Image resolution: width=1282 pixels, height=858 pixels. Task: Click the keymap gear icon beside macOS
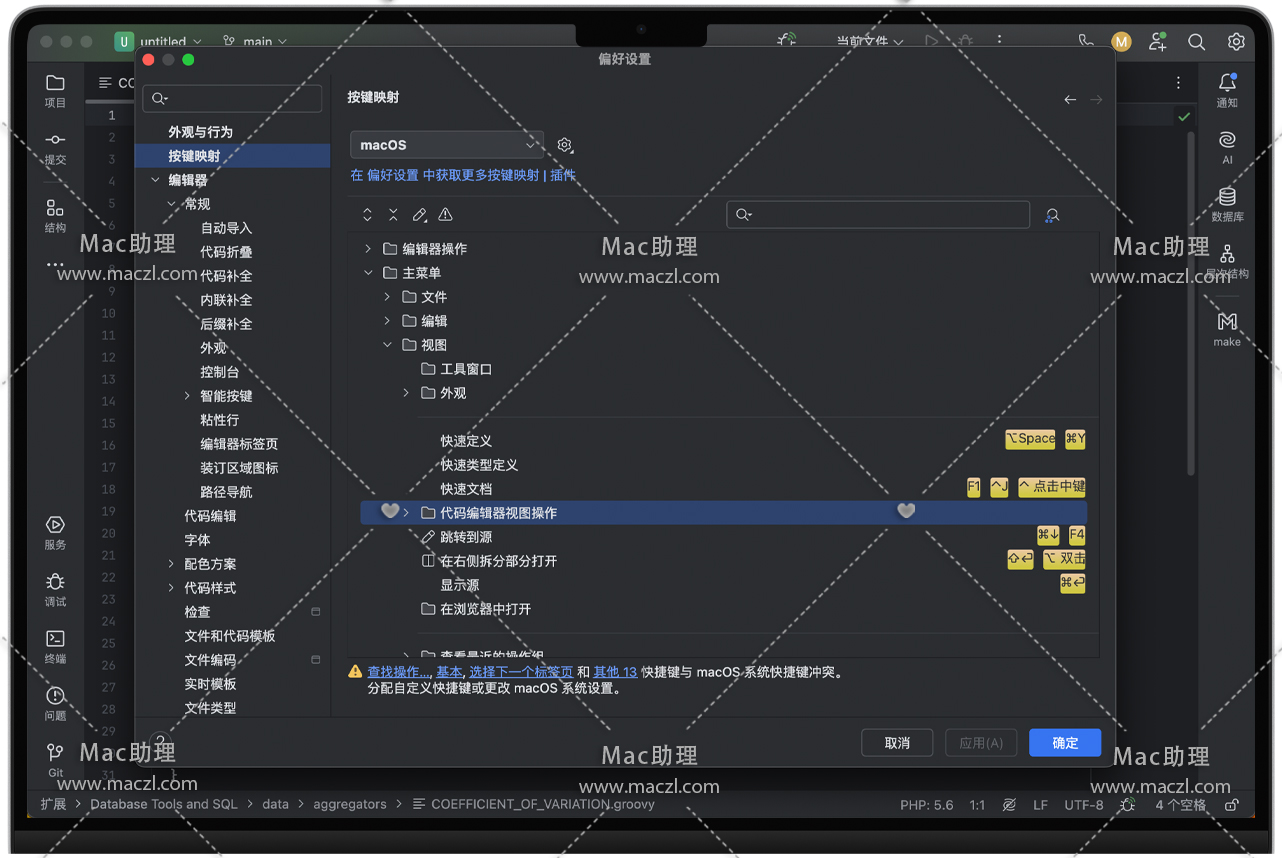[565, 145]
